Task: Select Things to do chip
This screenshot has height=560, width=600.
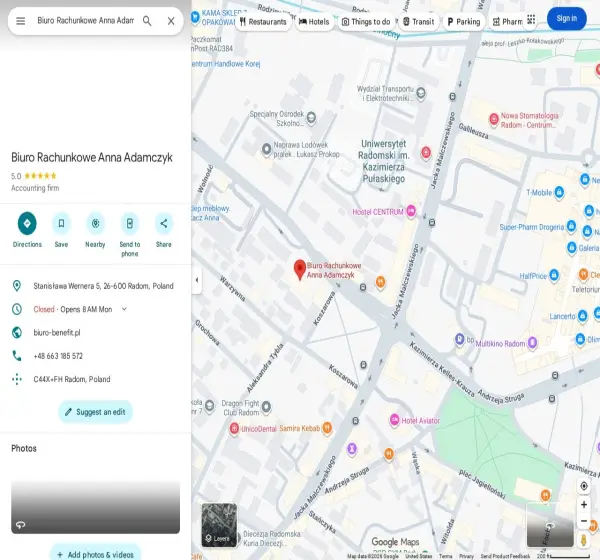Action: pyautogui.click(x=366, y=22)
